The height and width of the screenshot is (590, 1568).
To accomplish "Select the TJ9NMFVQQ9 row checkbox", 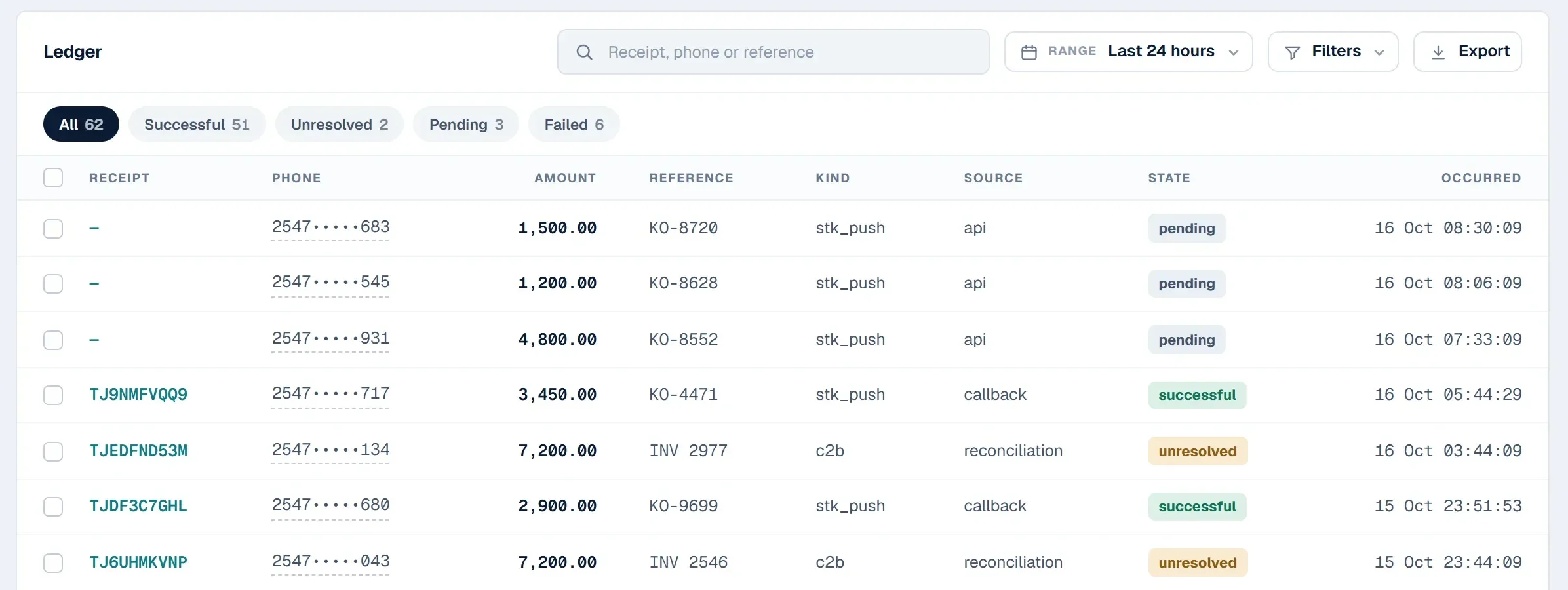I will pyautogui.click(x=53, y=395).
